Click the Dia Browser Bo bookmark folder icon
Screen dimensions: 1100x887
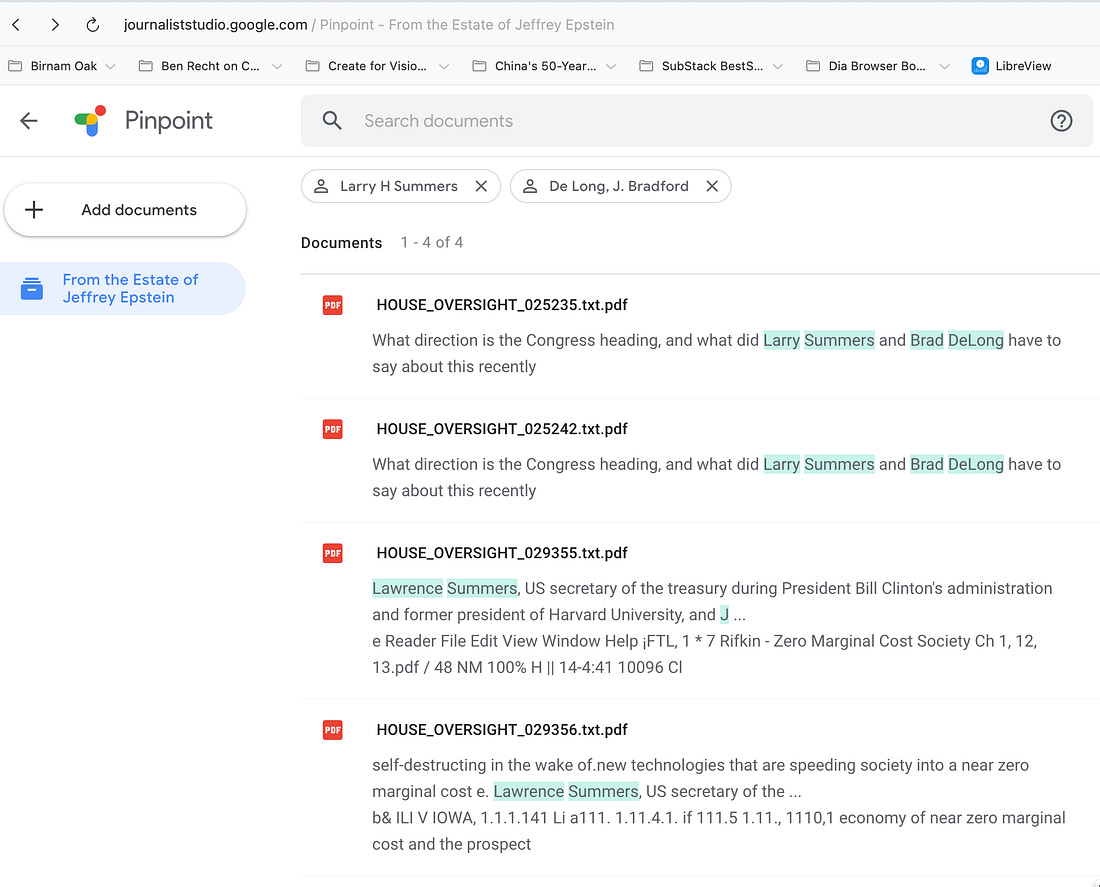812,66
